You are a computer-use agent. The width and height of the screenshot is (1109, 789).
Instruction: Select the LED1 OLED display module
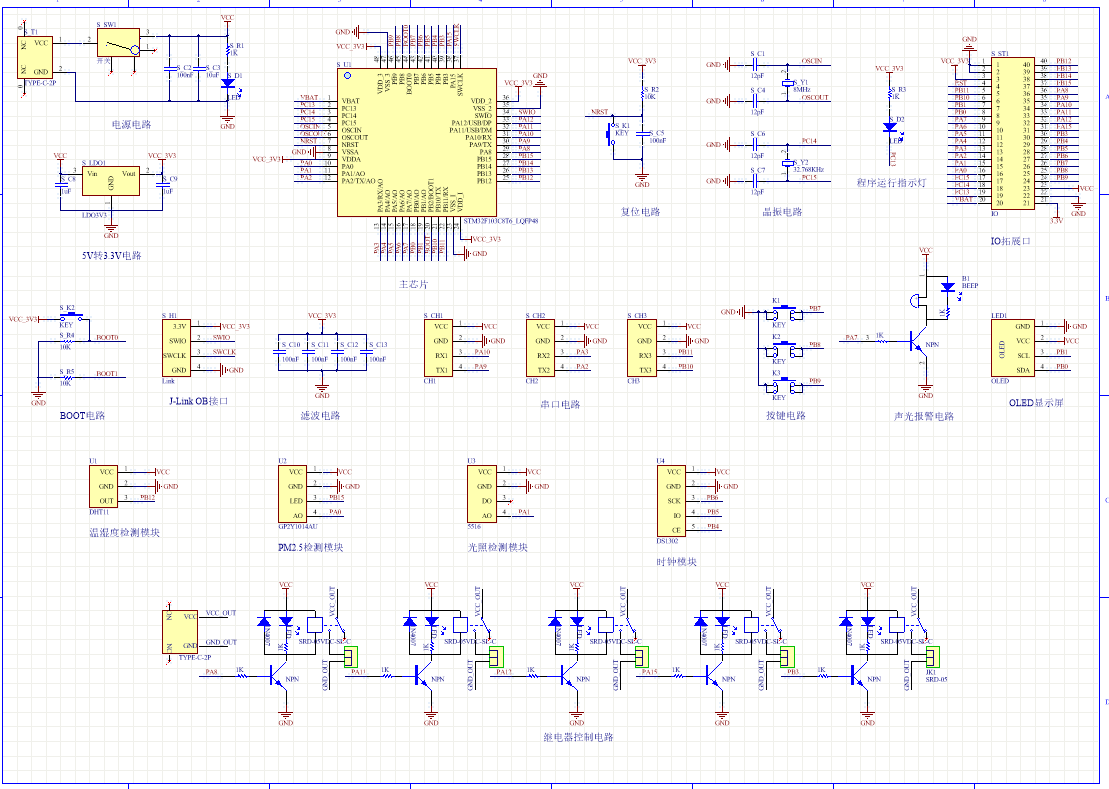1012,348
